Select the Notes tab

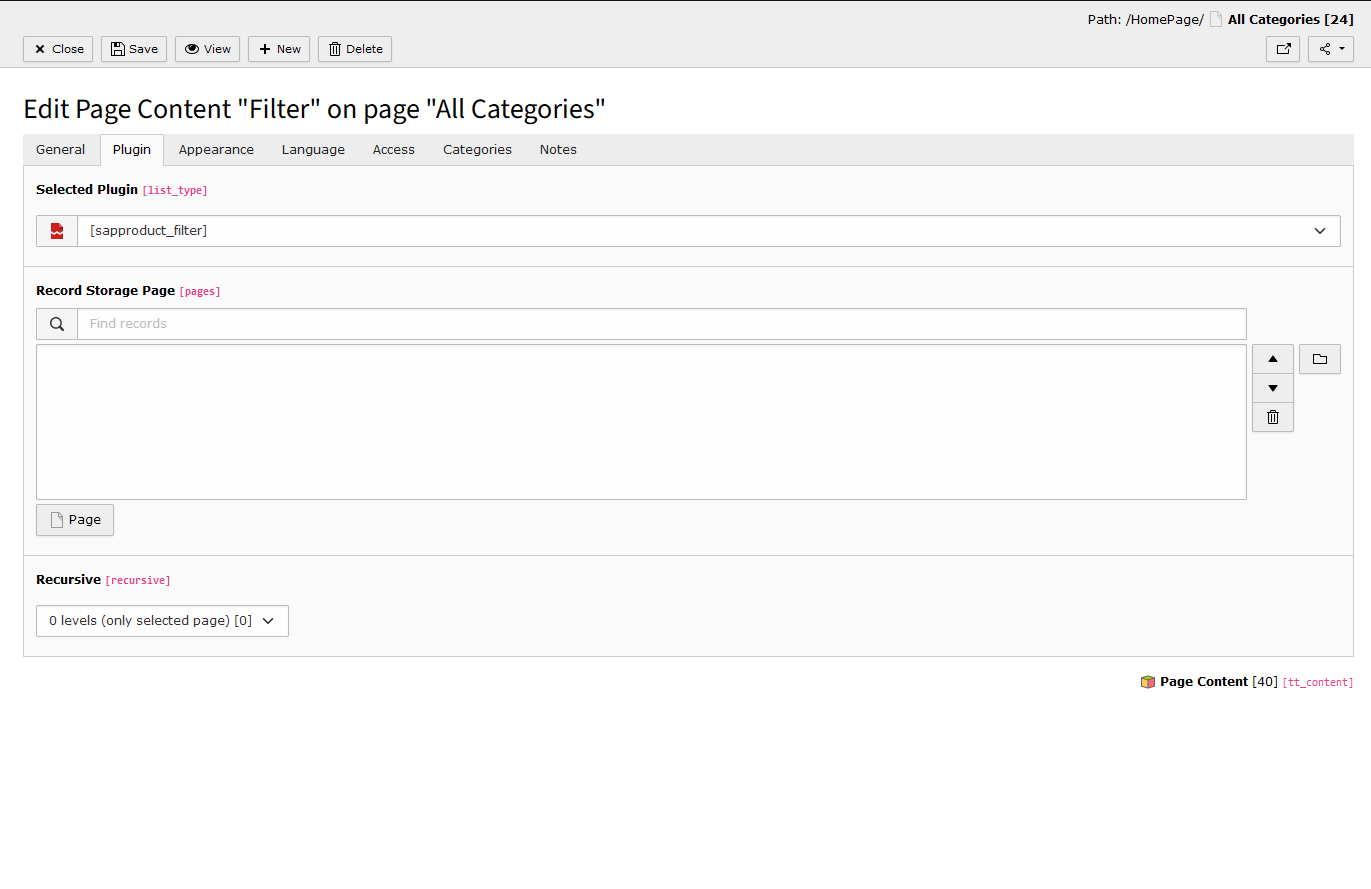[558, 150]
